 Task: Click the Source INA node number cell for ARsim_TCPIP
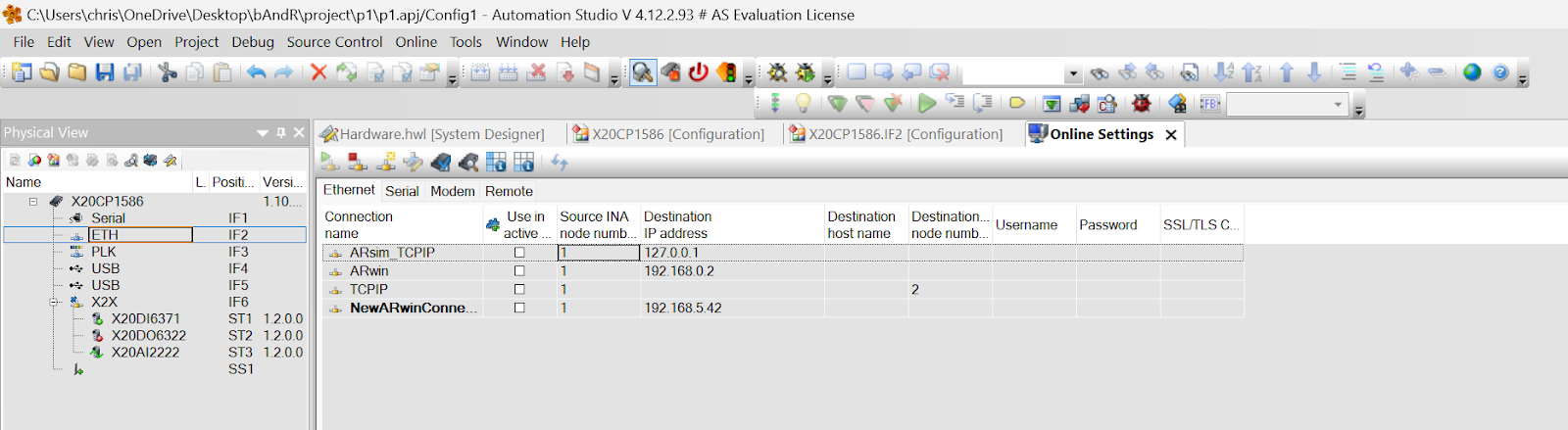(x=599, y=253)
